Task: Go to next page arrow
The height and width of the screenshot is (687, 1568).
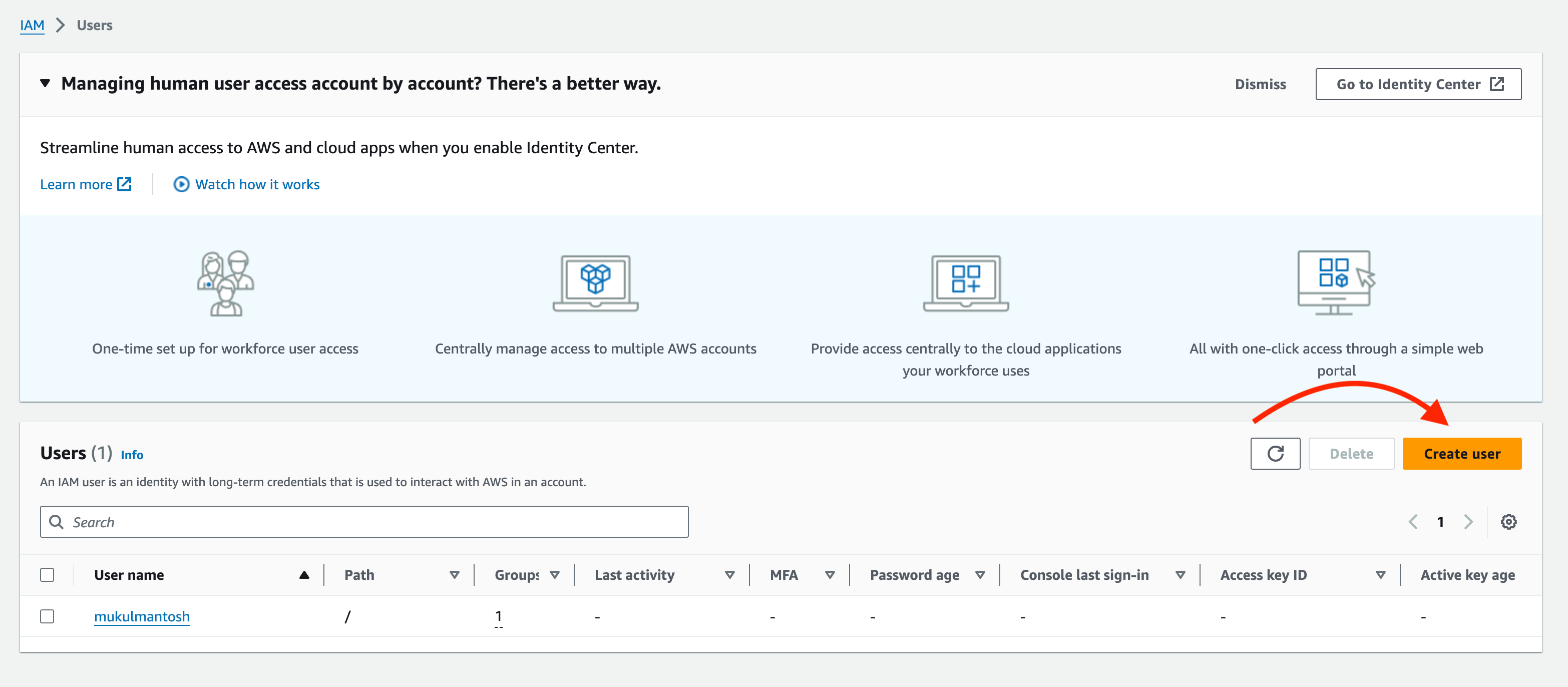Action: [x=1468, y=522]
